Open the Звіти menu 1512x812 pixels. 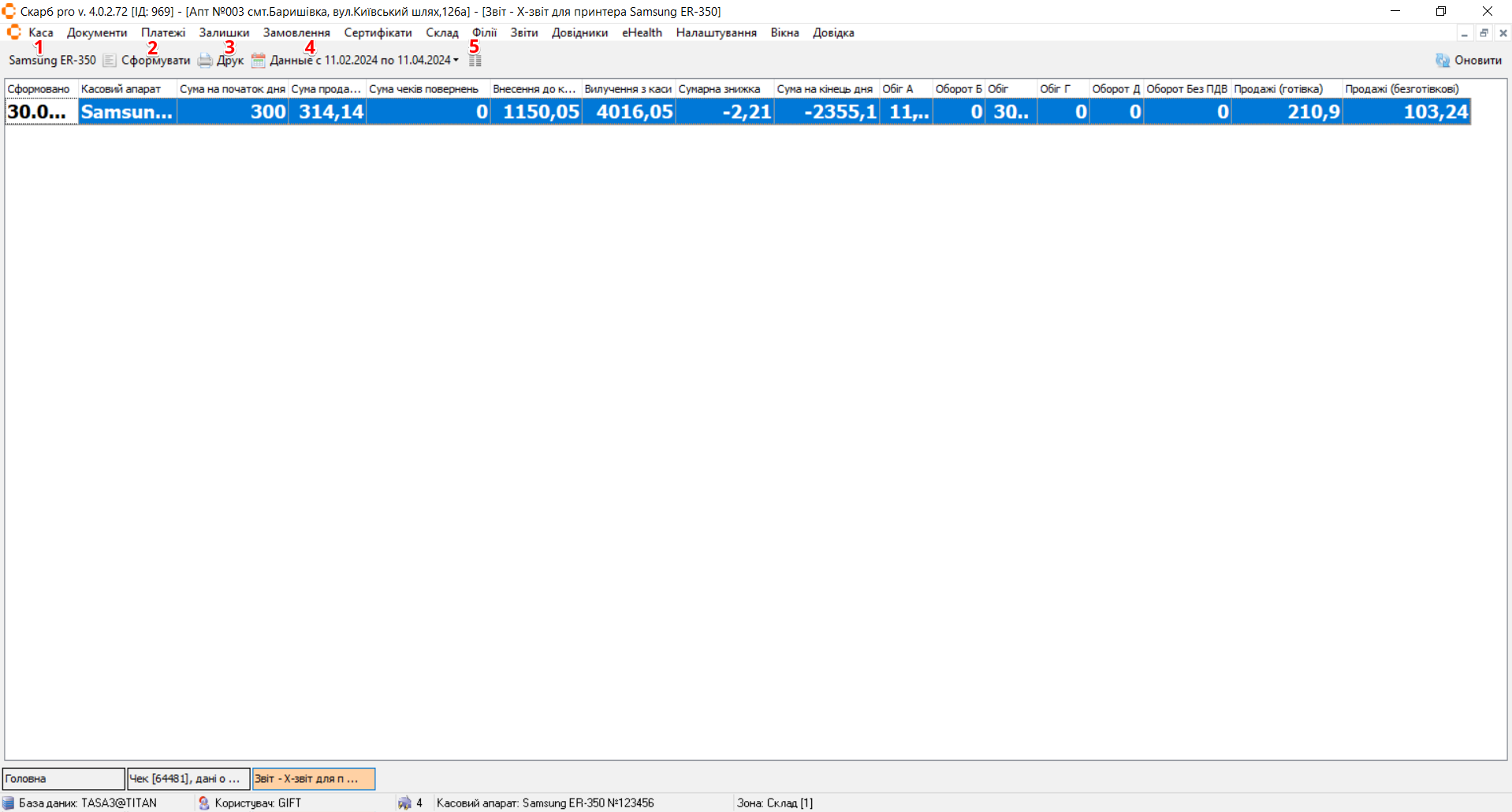[523, 32]
